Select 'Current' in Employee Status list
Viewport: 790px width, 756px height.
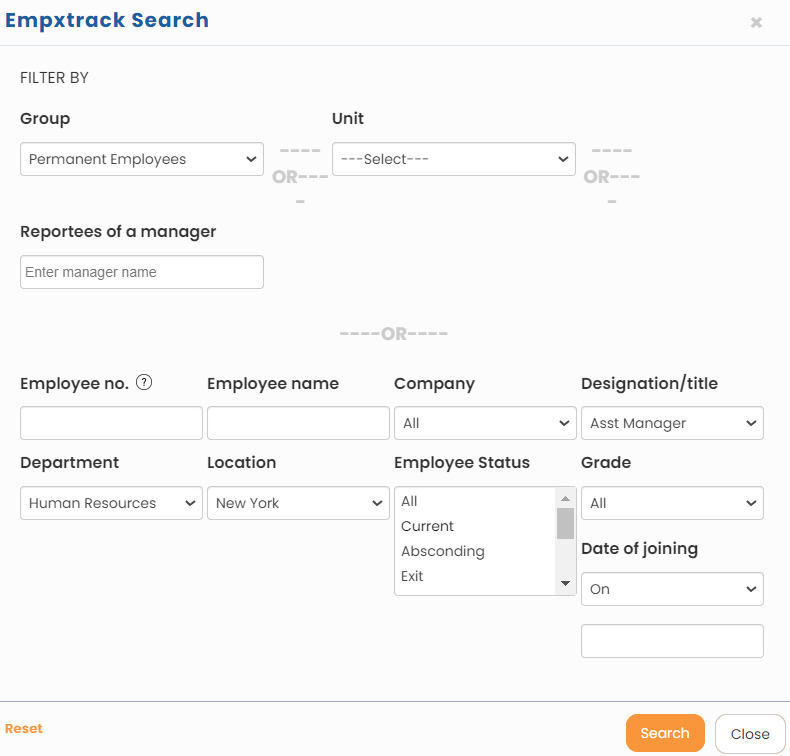point(428,526)
